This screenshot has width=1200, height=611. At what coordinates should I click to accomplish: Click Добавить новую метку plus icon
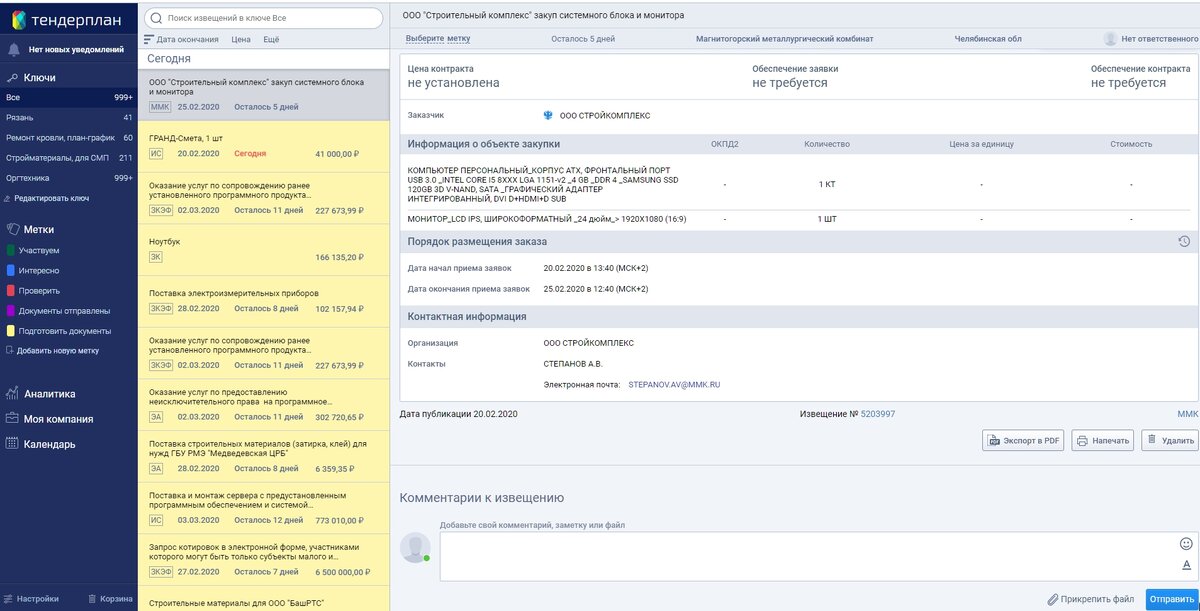10,350
